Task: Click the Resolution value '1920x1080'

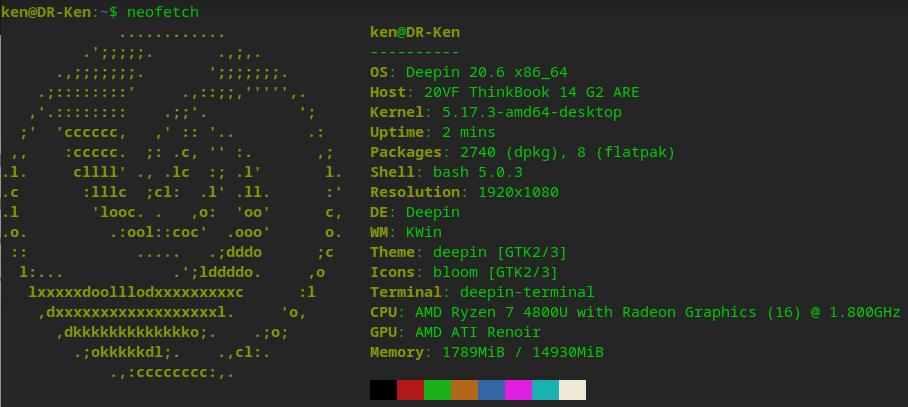Action: (x=519, y=192)
